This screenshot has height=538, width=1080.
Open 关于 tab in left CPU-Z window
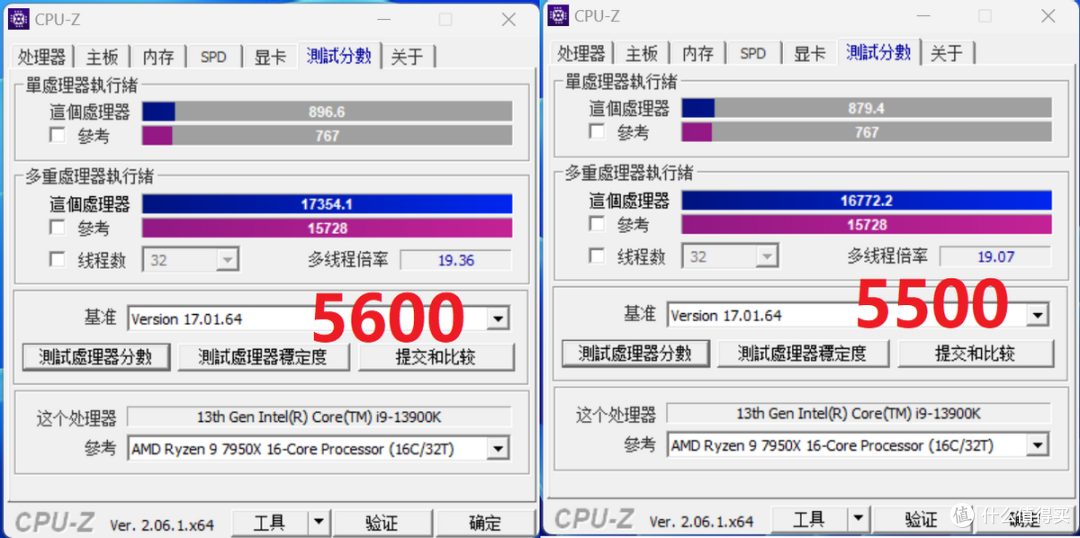pos(408,56)
